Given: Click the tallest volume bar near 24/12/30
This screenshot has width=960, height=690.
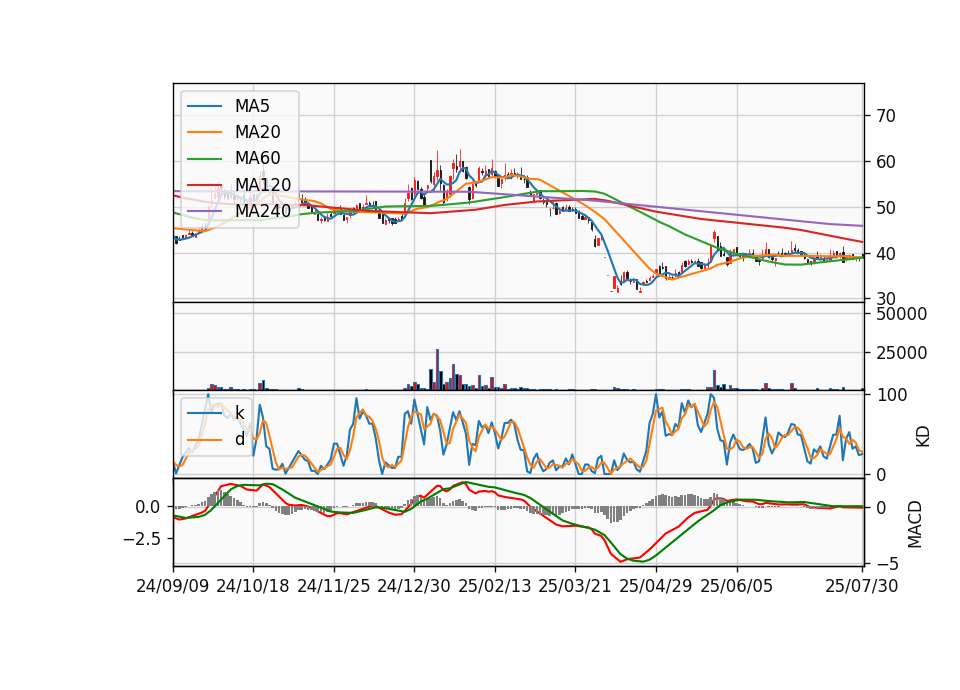Looking at the screenshot, I should point(438,369).
